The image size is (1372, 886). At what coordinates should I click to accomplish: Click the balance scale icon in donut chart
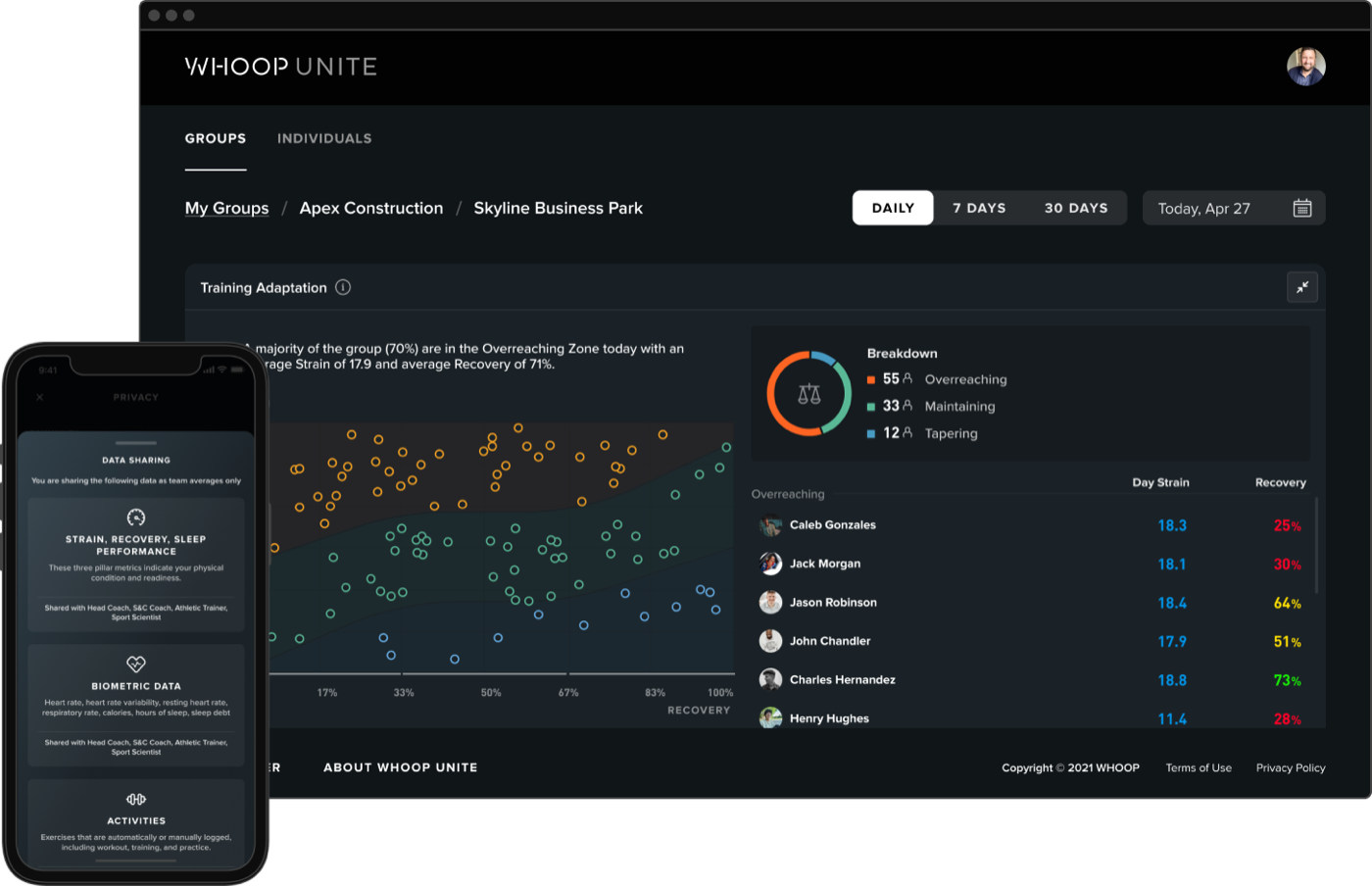pyautogui.click(x=808, y=394)
